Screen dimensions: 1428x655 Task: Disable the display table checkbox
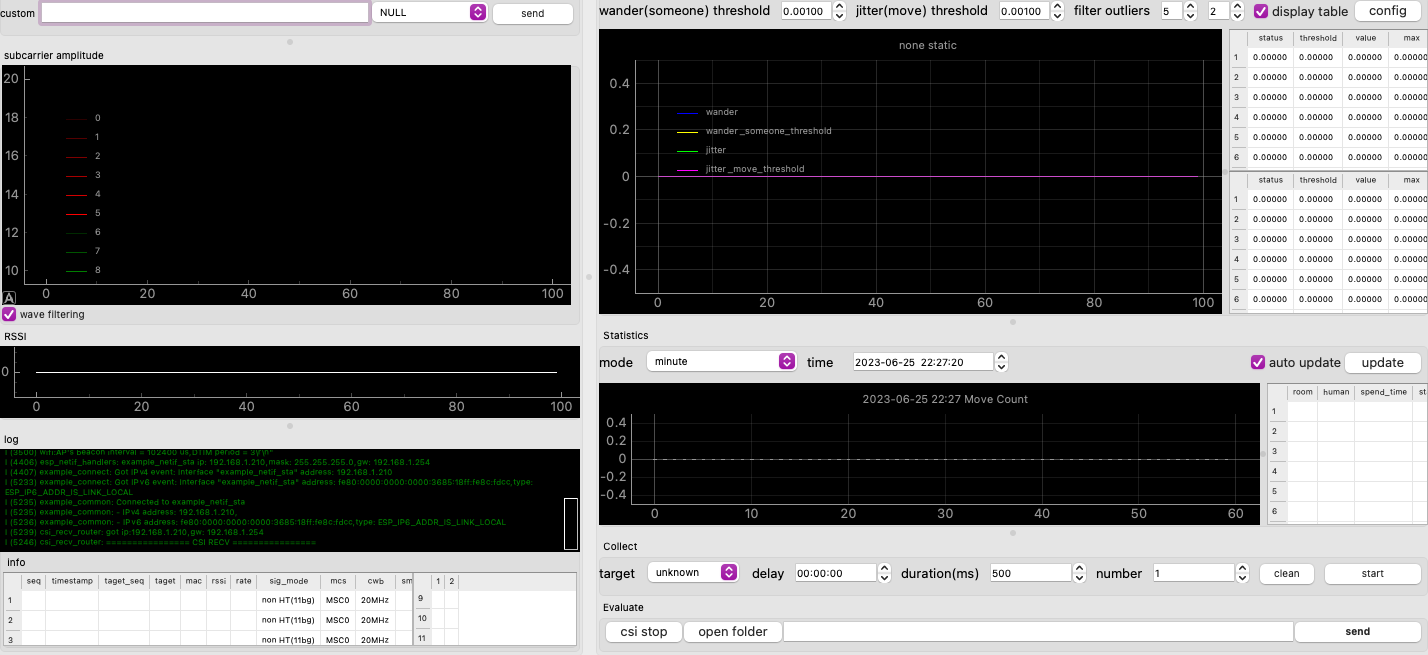tap(1262, 11)
